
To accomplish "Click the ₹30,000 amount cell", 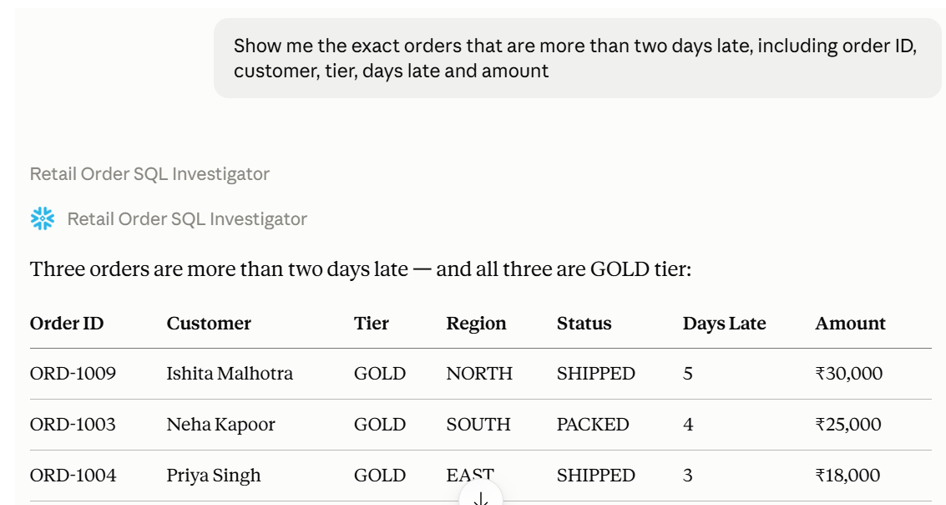I will [849, 373].
